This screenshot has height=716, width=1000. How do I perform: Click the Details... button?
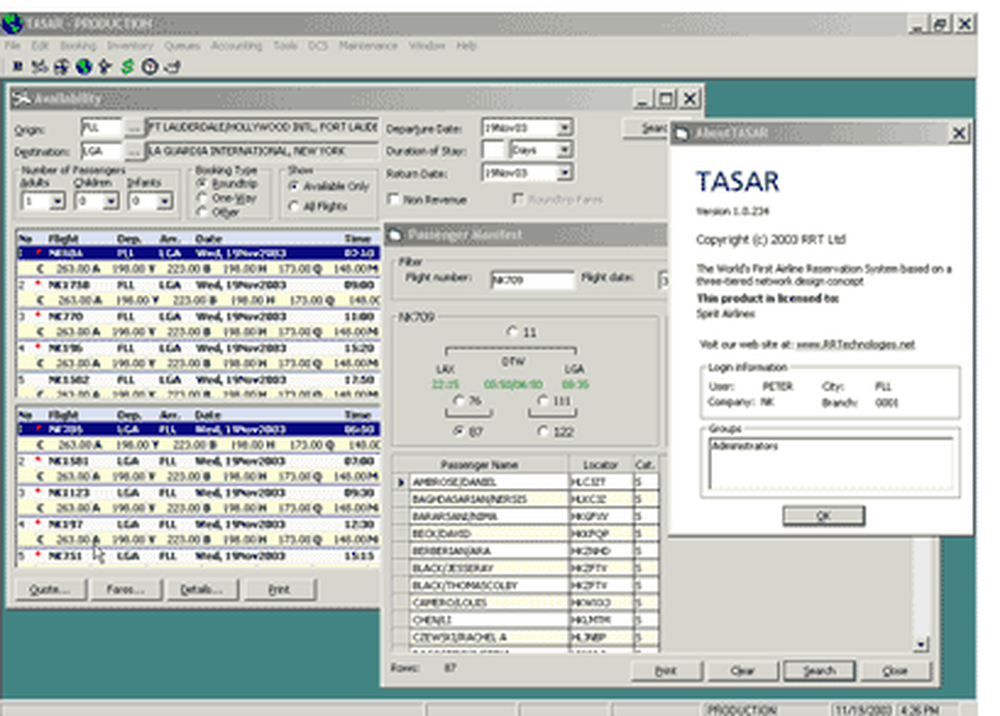pyautogui.click(x=202, y=589)
